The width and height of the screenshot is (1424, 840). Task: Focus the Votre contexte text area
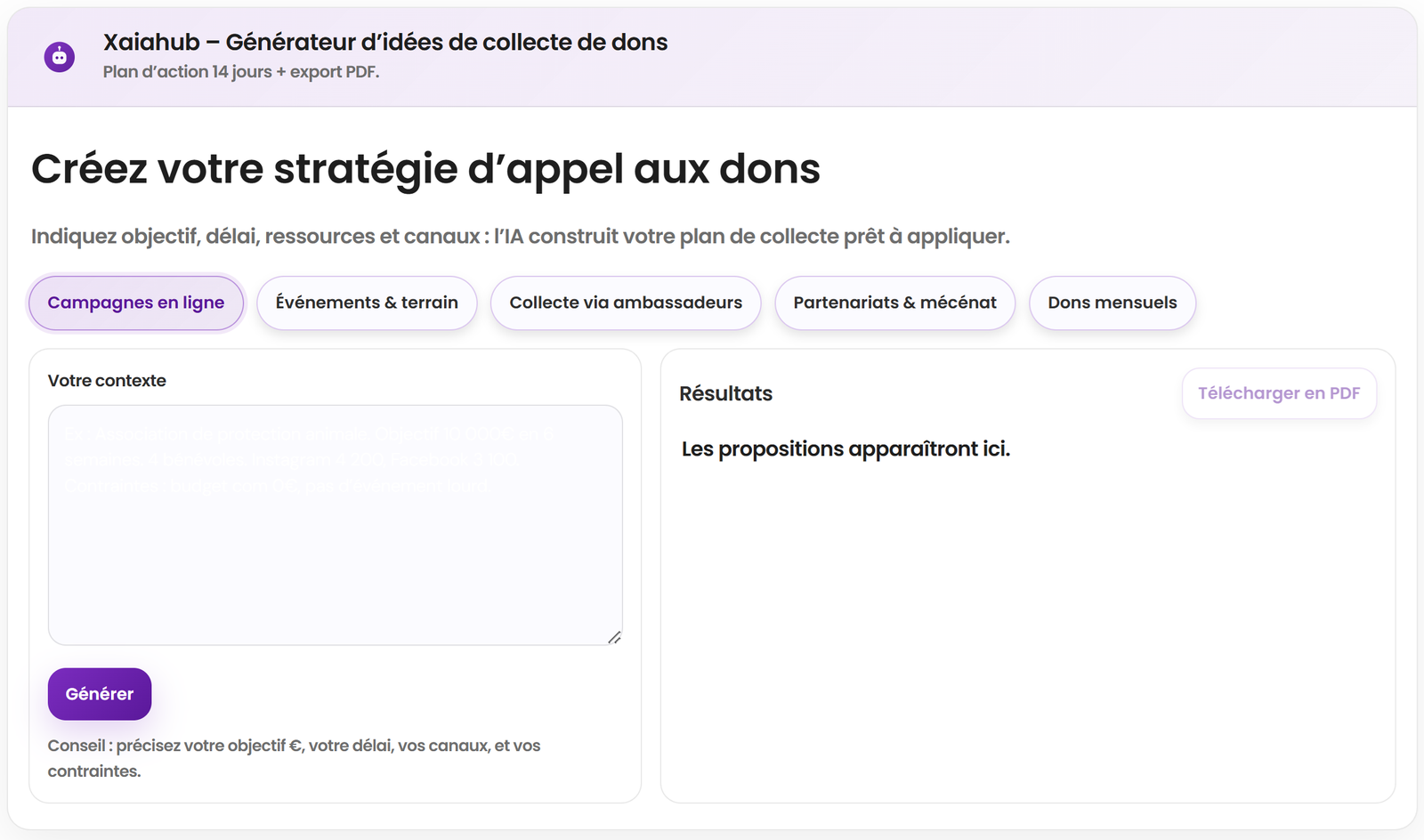(x=335, y=525)
